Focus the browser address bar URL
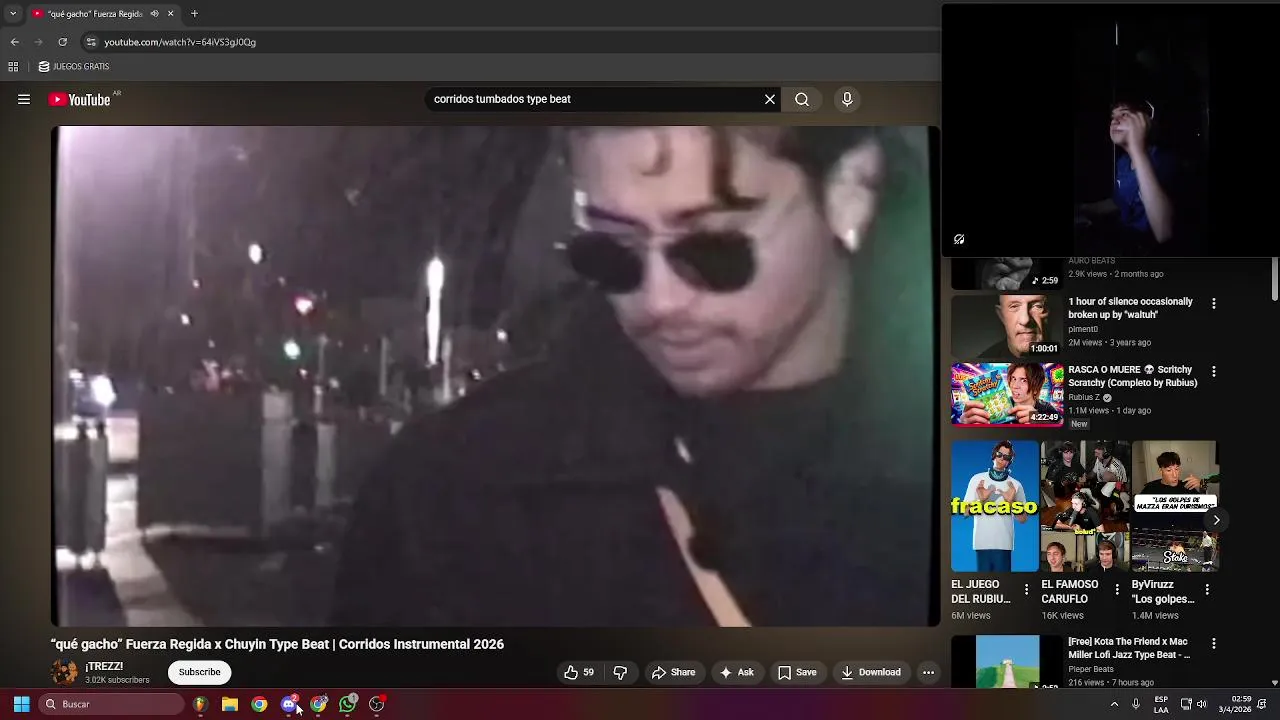The image size is (1280, 720). [x=180, y=42]
